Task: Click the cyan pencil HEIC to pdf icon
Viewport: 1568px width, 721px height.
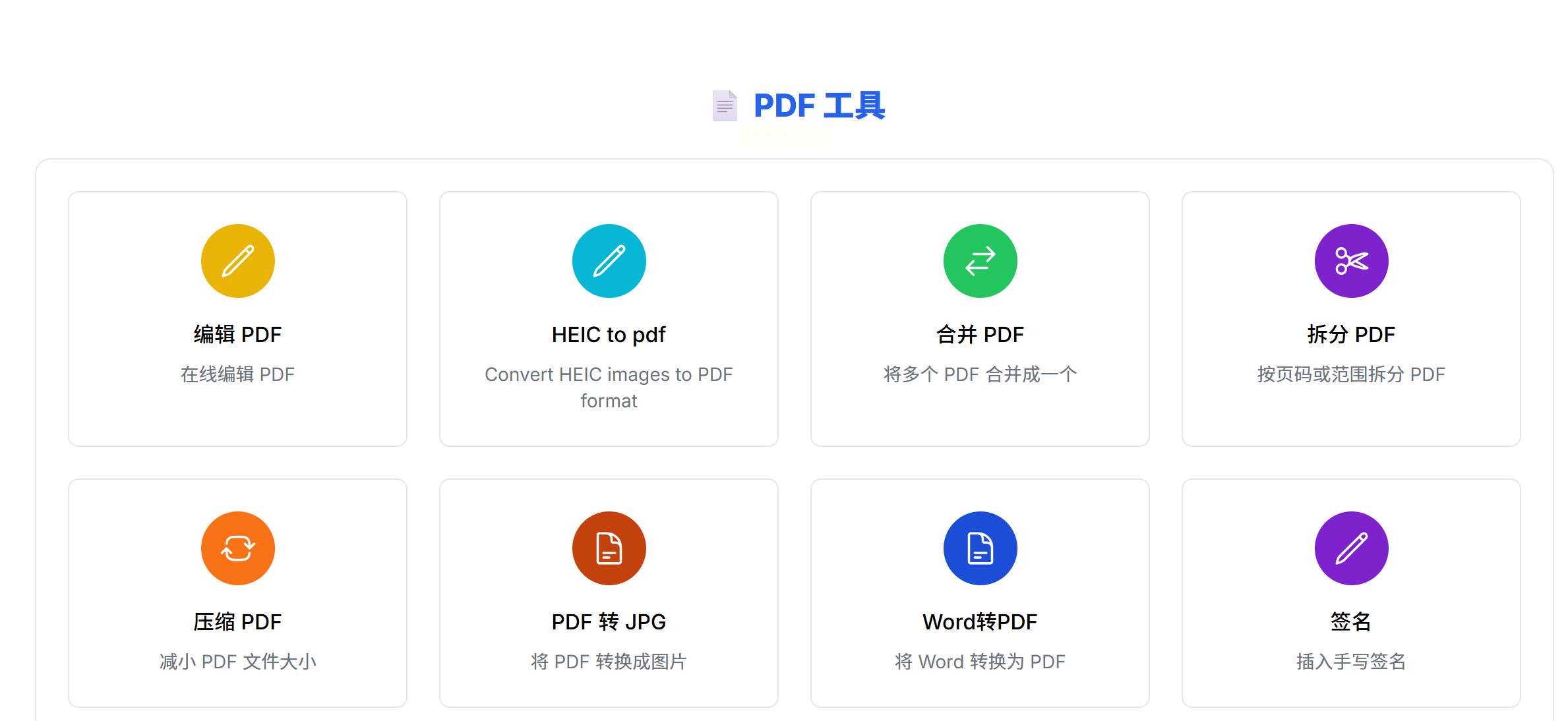Action: pos(609,261)
